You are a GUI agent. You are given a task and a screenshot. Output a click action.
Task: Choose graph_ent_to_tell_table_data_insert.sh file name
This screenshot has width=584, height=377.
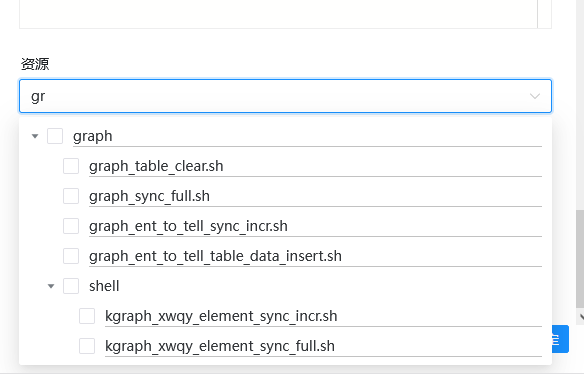(x=215, y=256)
